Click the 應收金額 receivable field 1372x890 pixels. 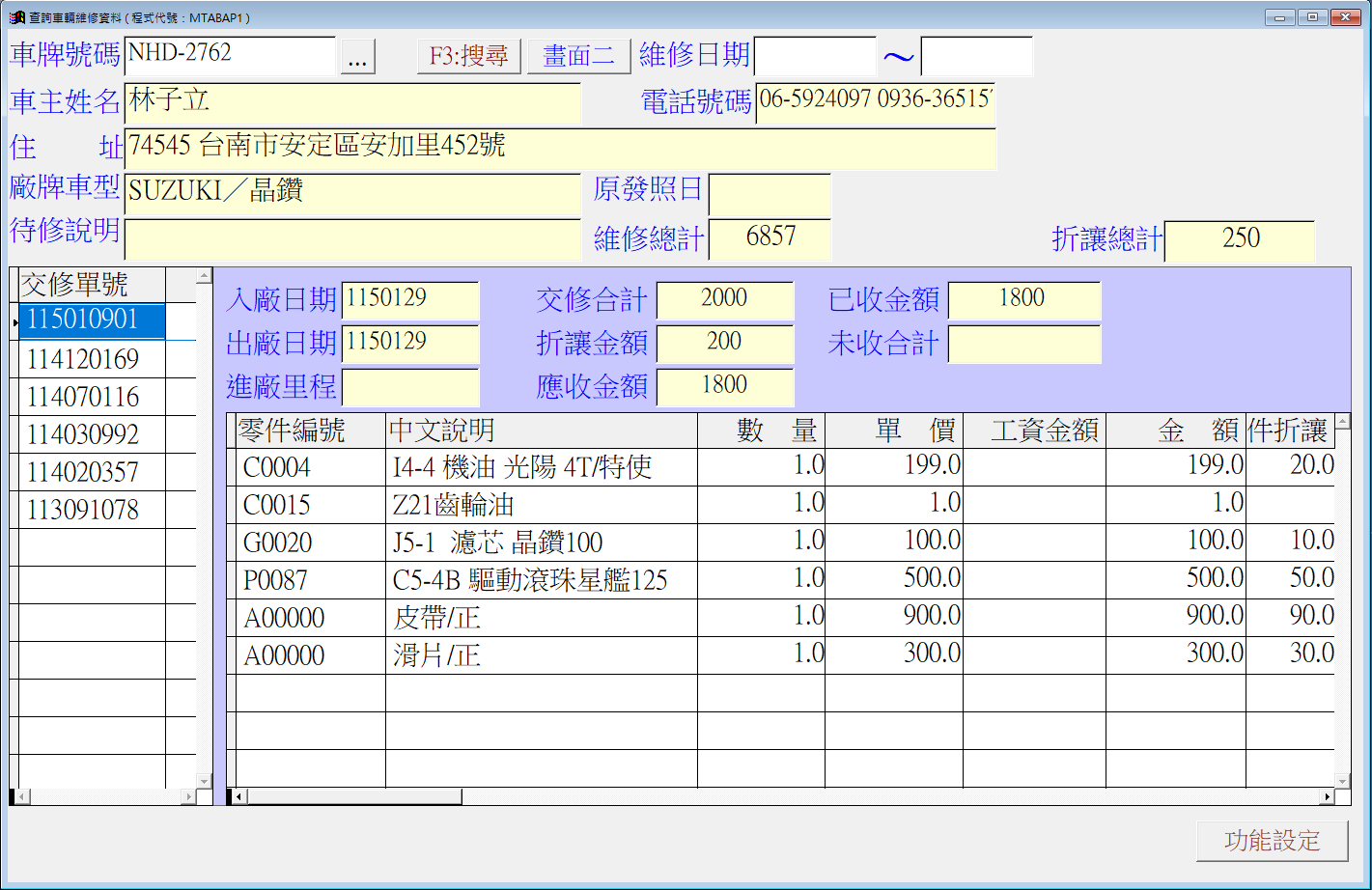coord(725,387)
